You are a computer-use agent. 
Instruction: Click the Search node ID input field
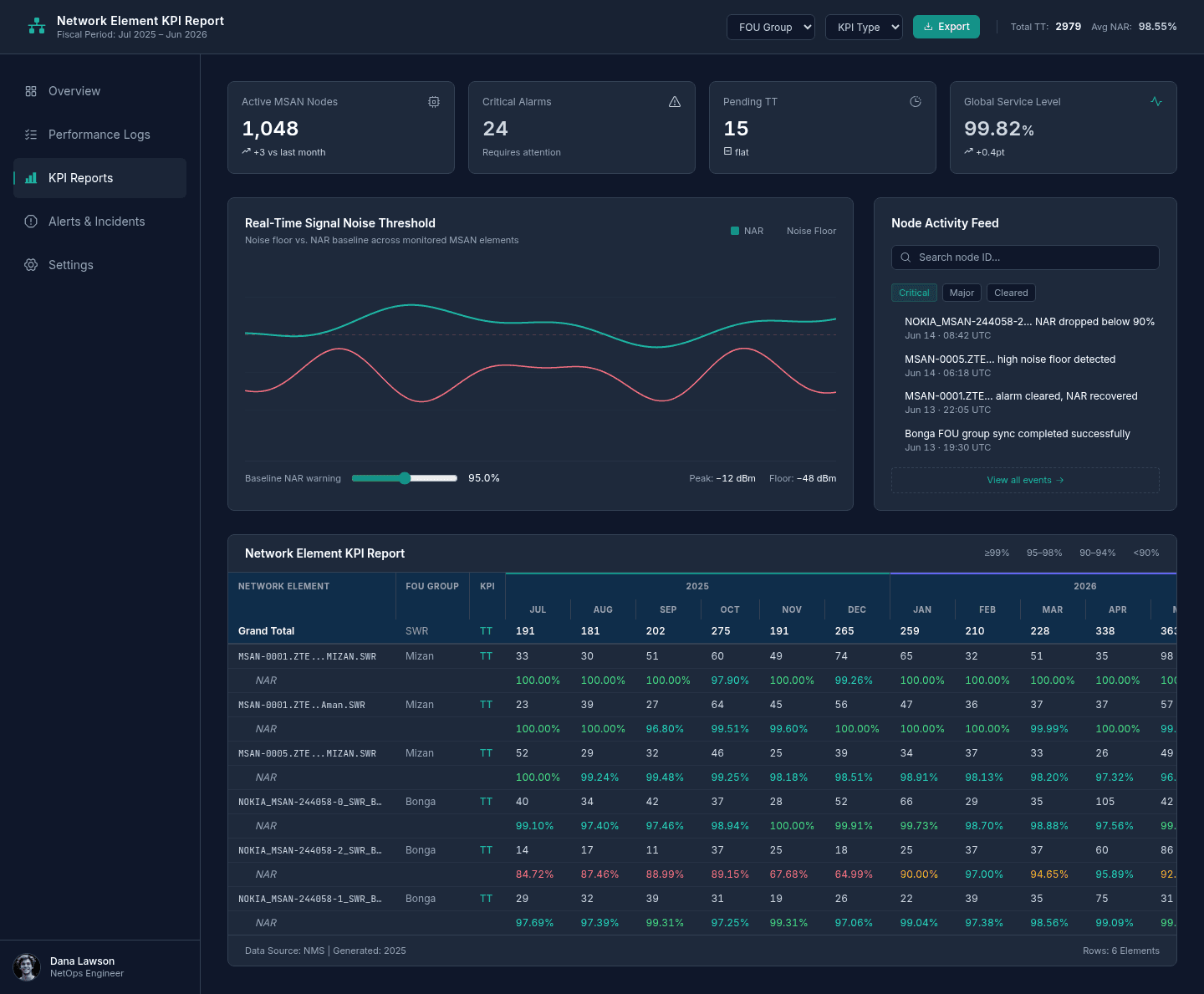pyautogui.click(x=1025, y=257)
